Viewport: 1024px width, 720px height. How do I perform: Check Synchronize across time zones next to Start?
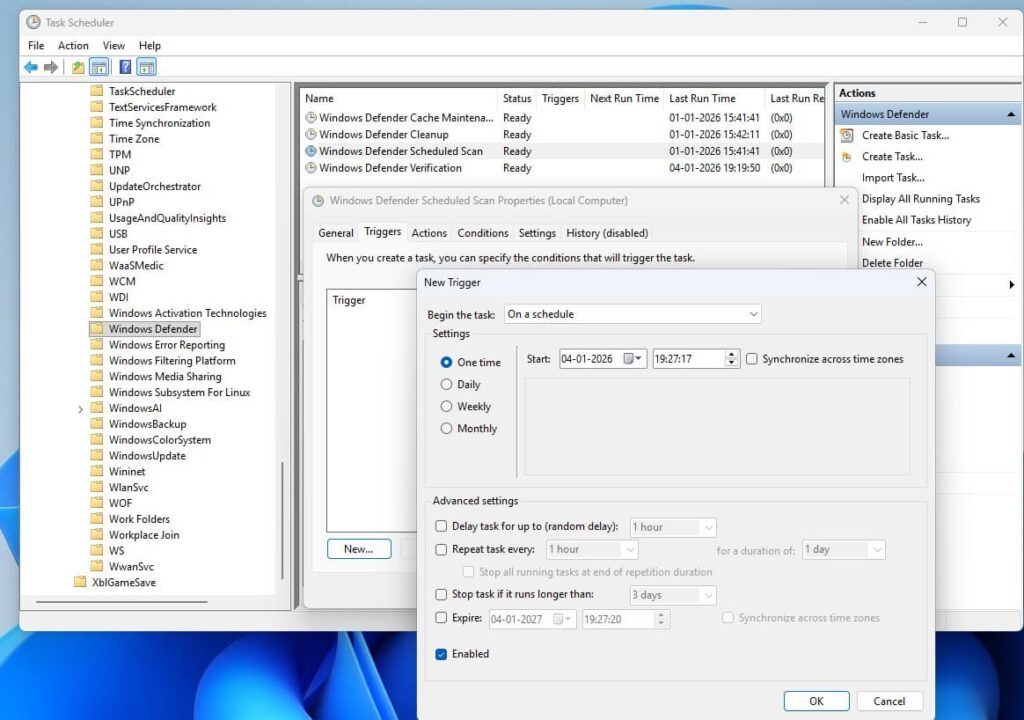(752, 359)
